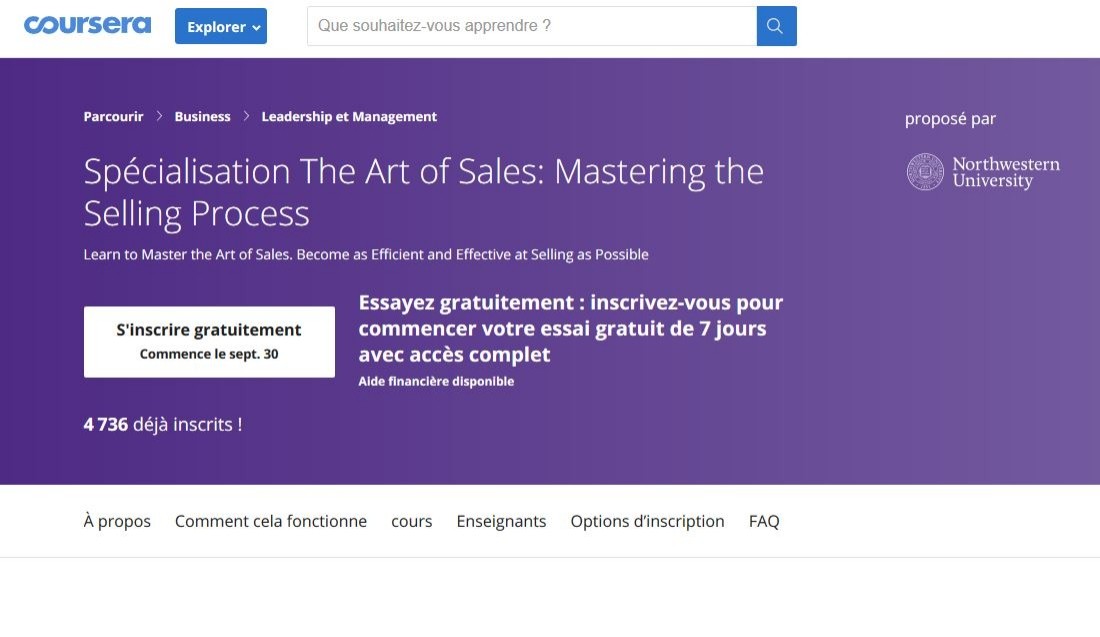Image resolution: width=1100 pixels, height=637 pixels.
Task: Click the breadcrumb chevron after Parcourir
Action: (x=159, y=116)
